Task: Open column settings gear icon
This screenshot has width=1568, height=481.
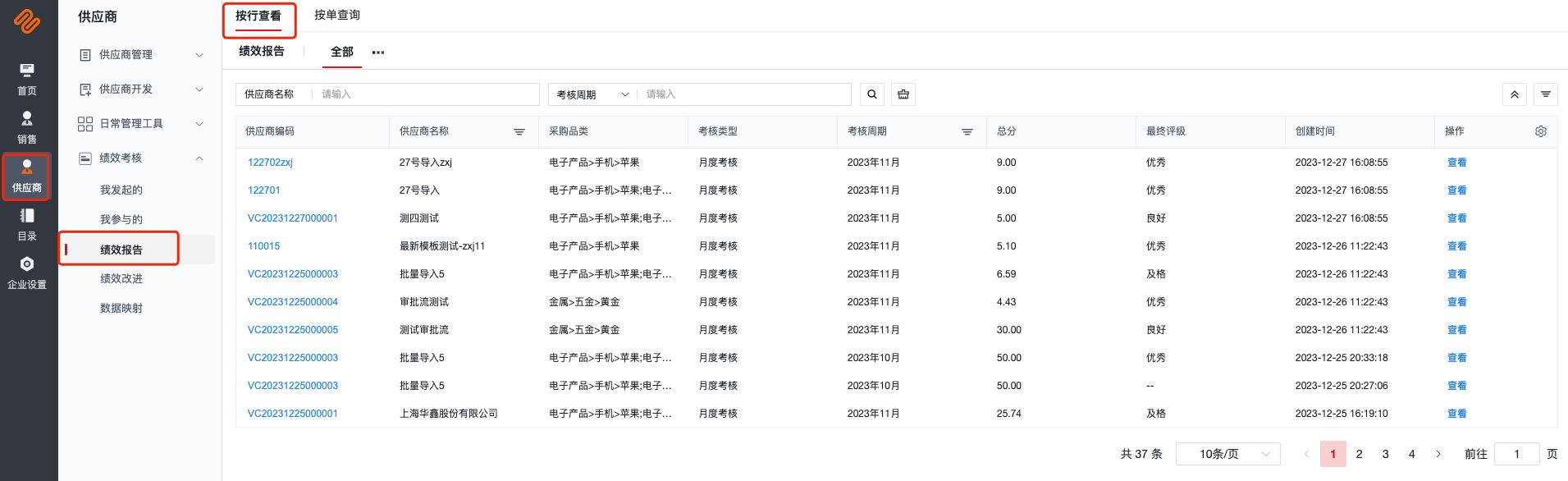Action: click(x=1541, y=131)
